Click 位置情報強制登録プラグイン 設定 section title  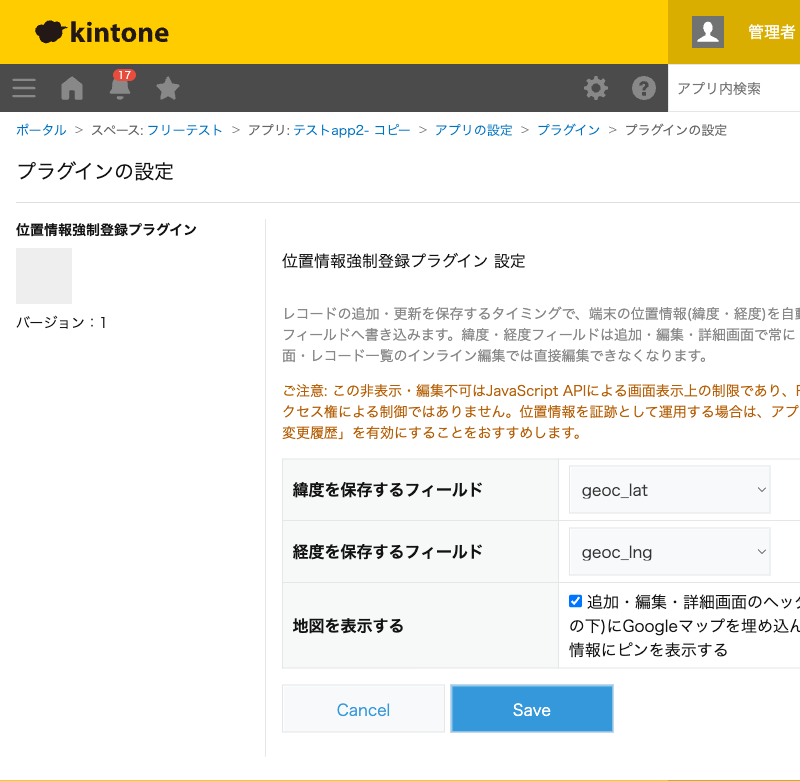point(404,261)
